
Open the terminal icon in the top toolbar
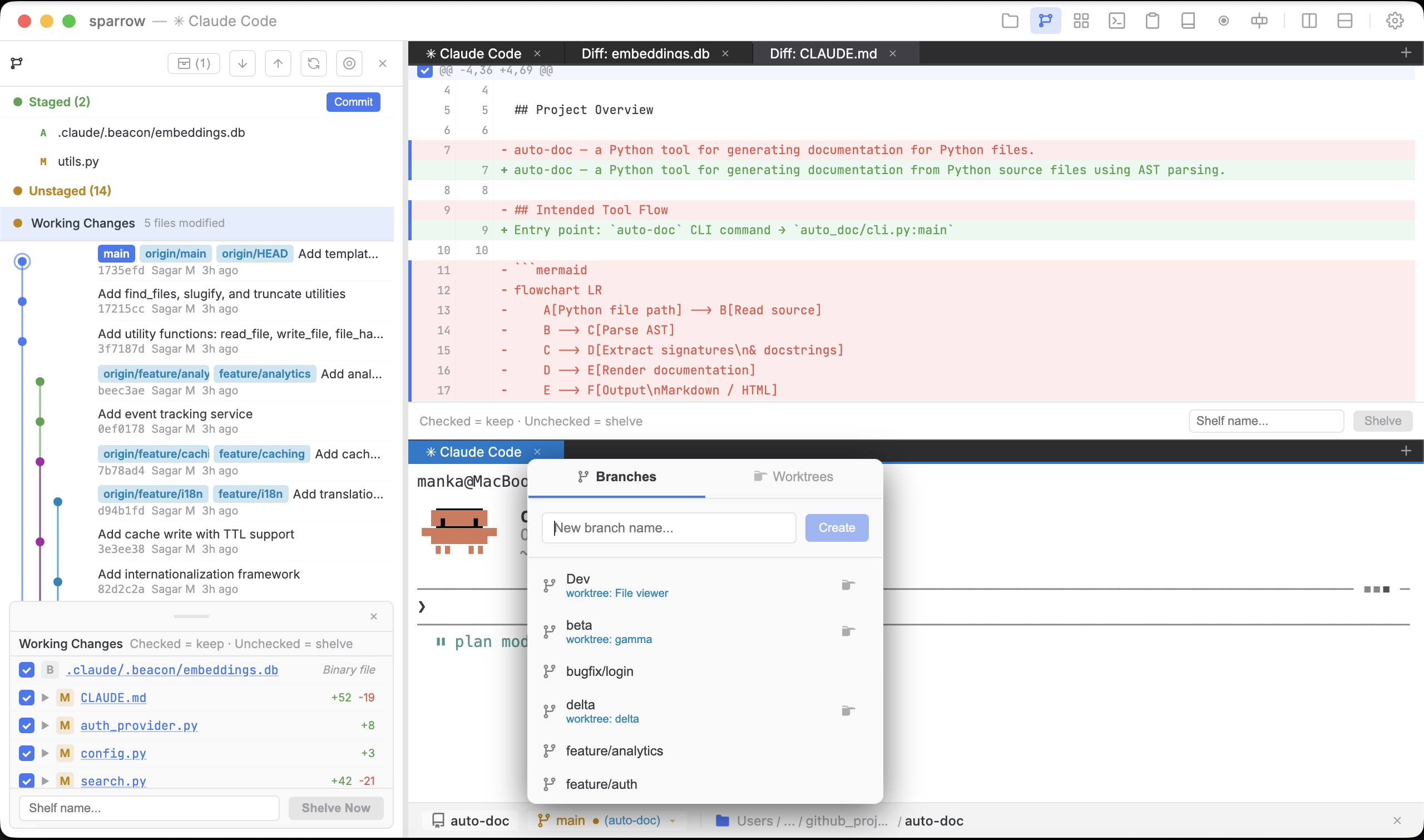tap(1117, 21)
